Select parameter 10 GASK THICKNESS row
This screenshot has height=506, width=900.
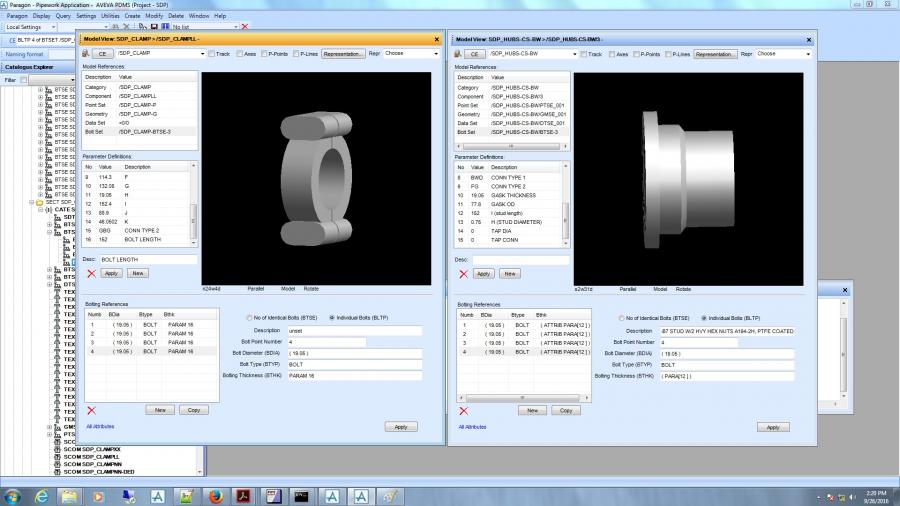pos(508,195)
